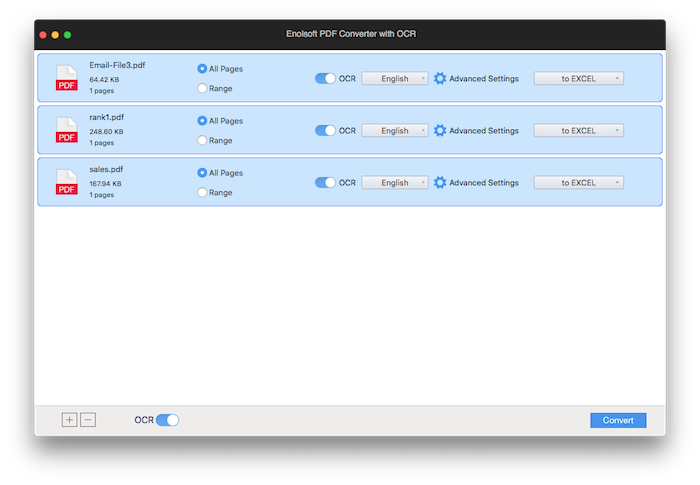Select All Pages for Email-File3.pdf
This screenshot has height=485, width=700.
coord(202,69)
